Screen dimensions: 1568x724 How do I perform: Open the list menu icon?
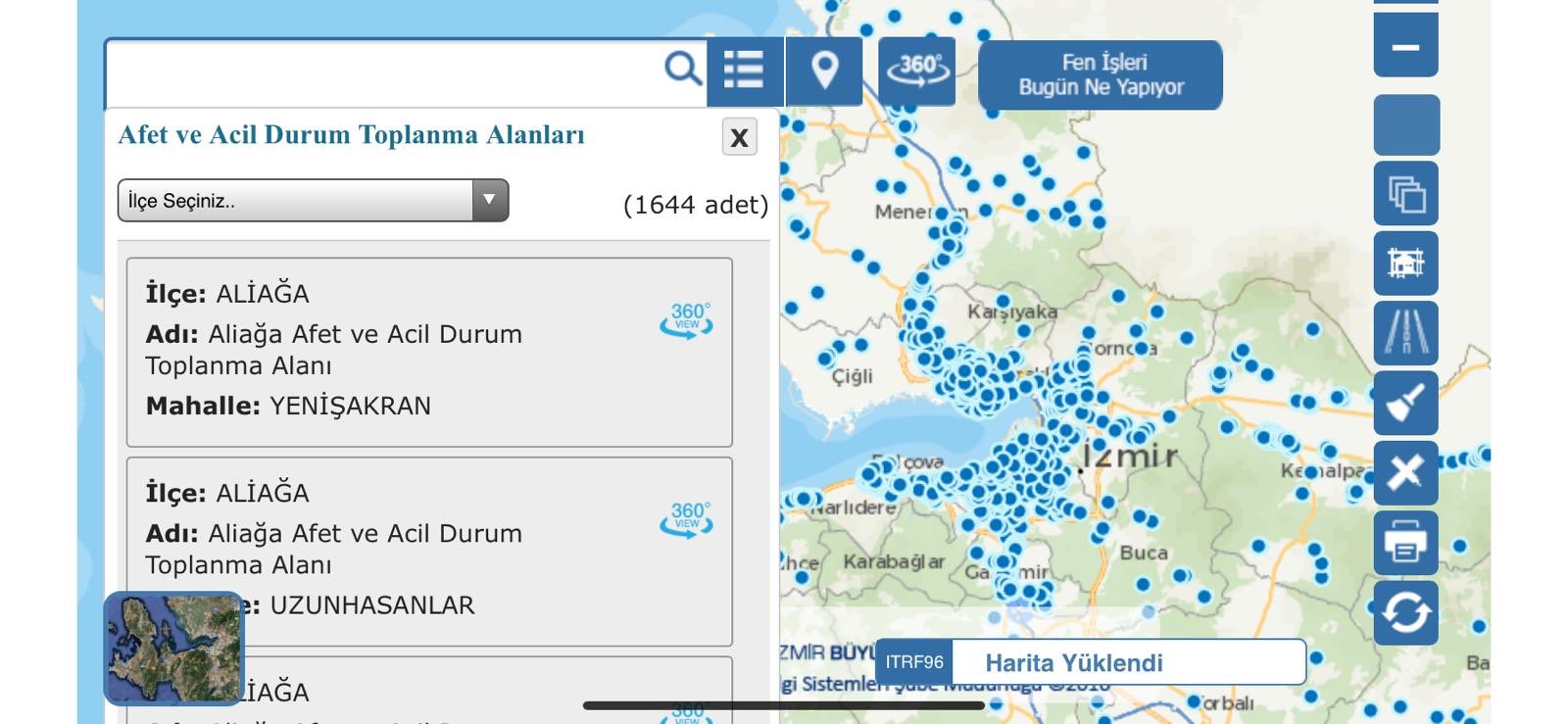click(744, 71)
